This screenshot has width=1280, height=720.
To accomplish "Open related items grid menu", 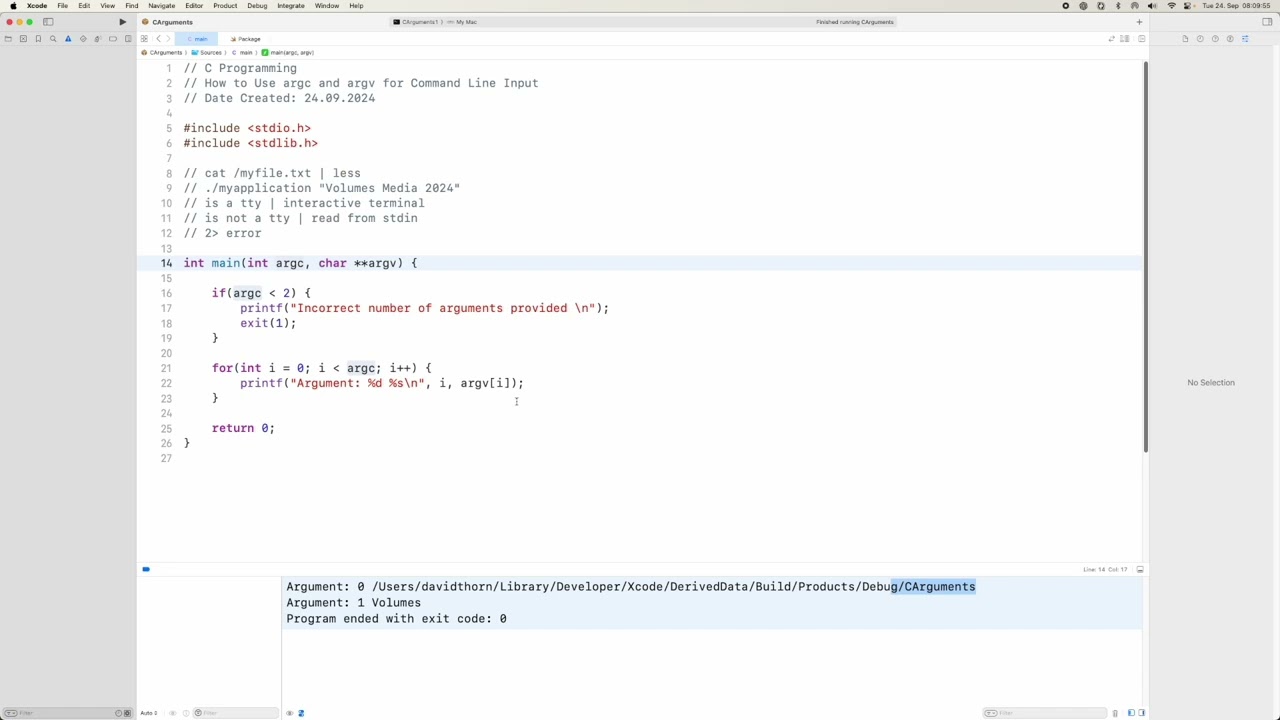I will point(144,39).
